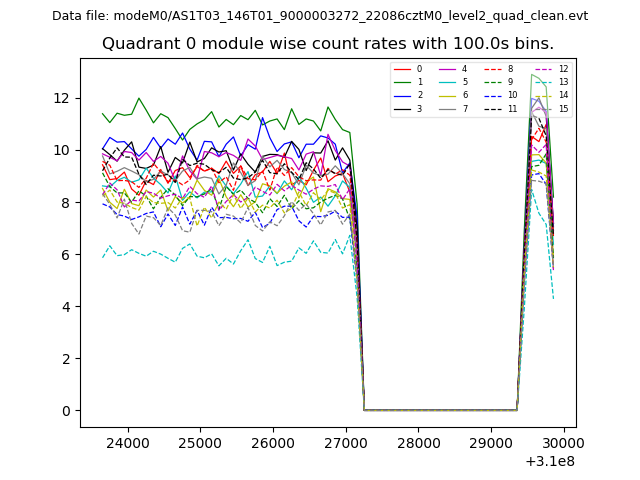Click x-axis tick label 30000

point(562,442)
